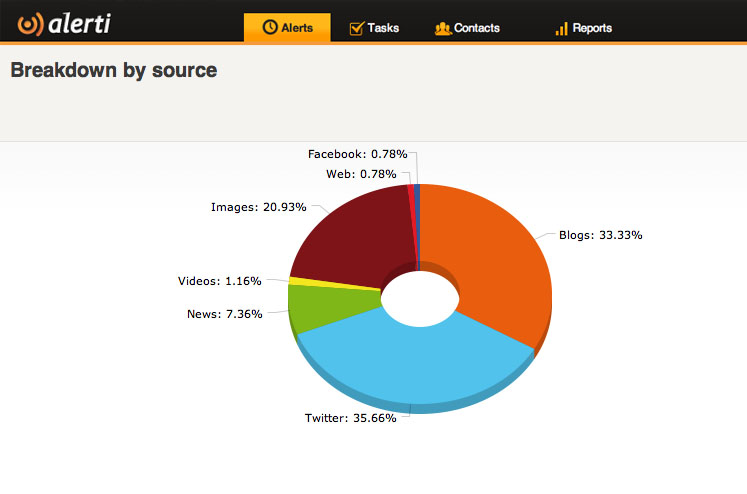Viewport: 747px width, 494px height.
Task: Click the Tasks checkmark icon
Action: click(x=356, y=28)
